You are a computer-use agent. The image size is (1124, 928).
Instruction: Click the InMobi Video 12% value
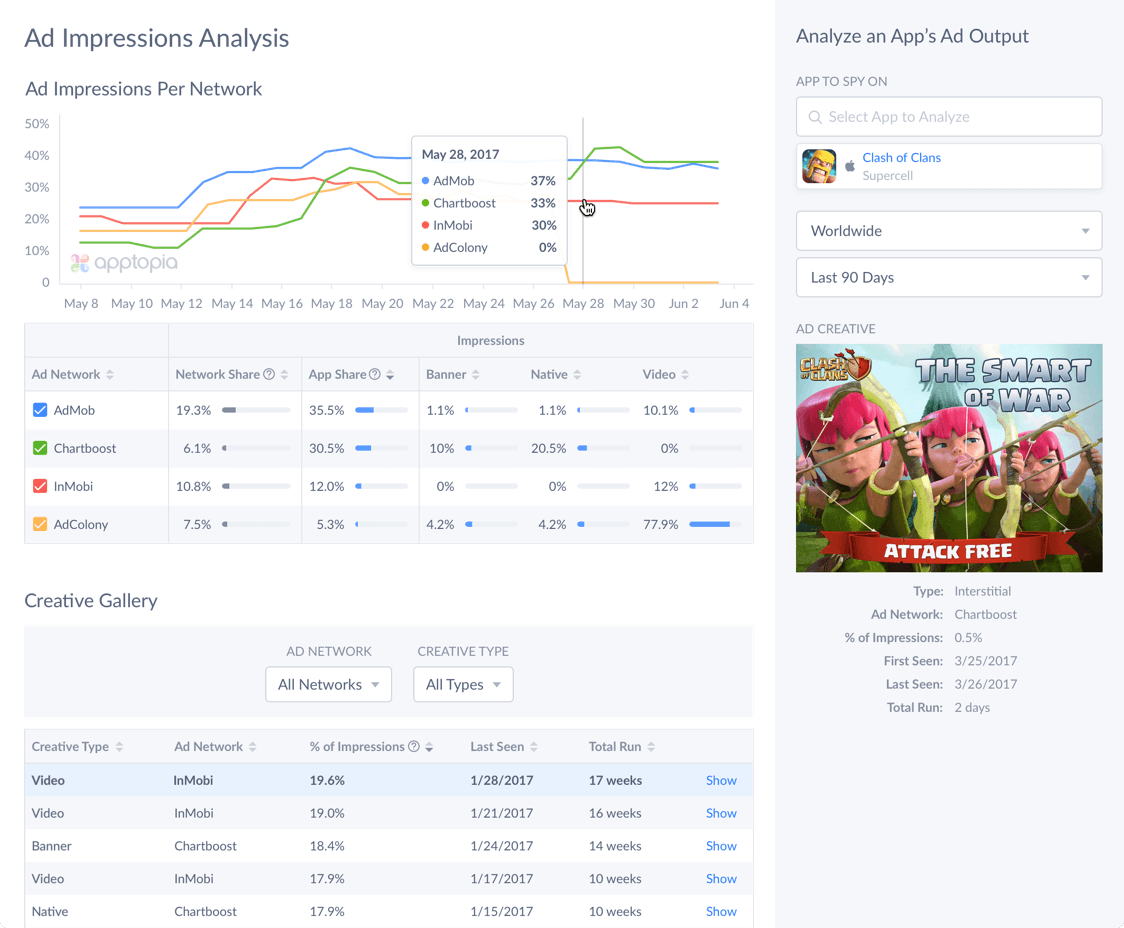(x=665, y=486)
